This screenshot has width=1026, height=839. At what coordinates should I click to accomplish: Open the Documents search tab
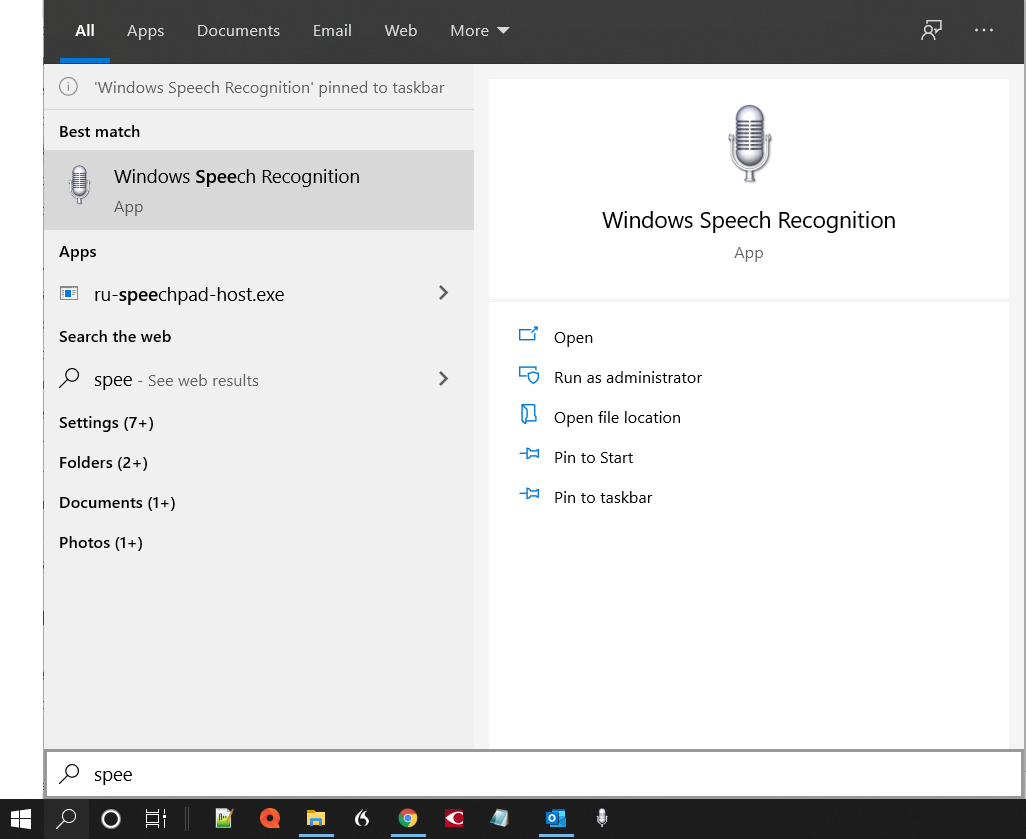coord(238,31)
